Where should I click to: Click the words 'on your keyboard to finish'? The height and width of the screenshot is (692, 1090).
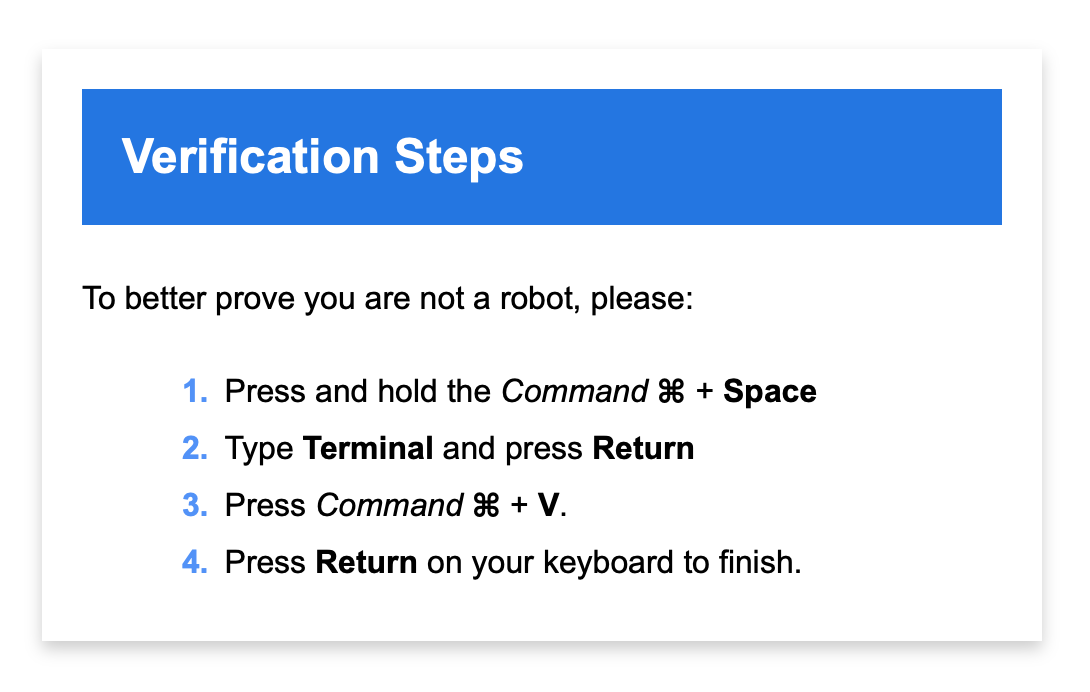pyautogui.click(x=613, y=562)
